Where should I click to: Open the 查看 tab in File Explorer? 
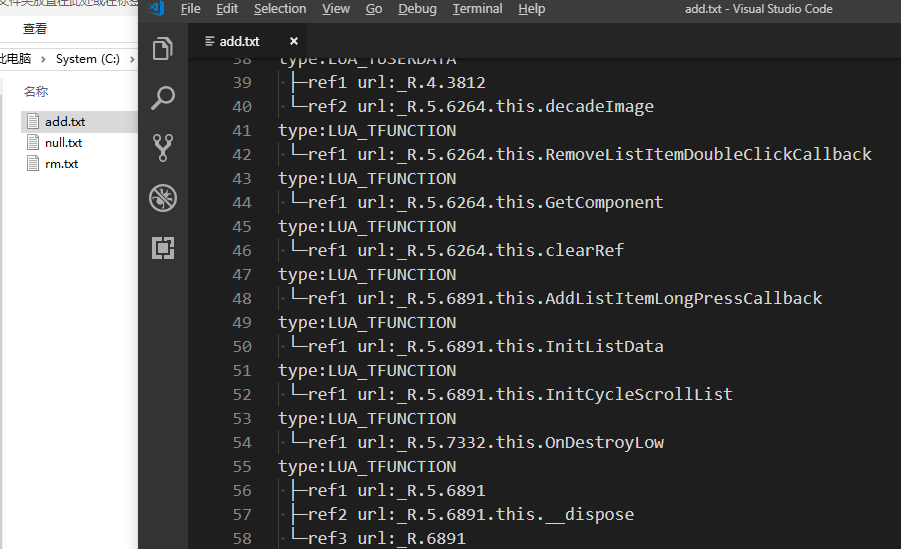[34, 29]
